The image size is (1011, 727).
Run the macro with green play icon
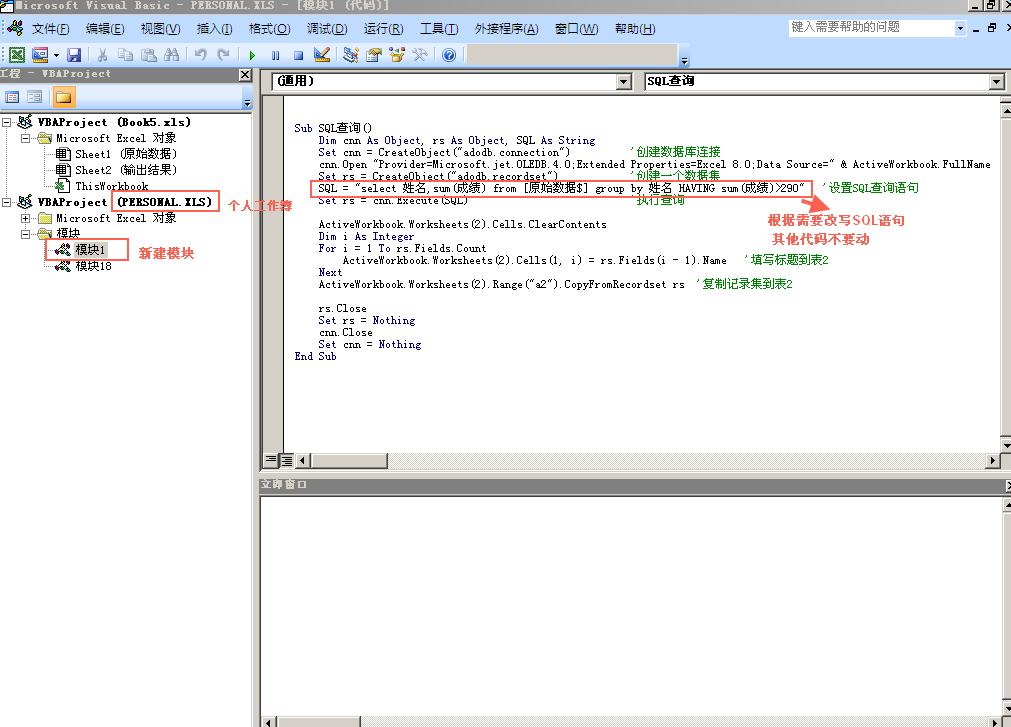pyautogui.click(x=252, y=55)
